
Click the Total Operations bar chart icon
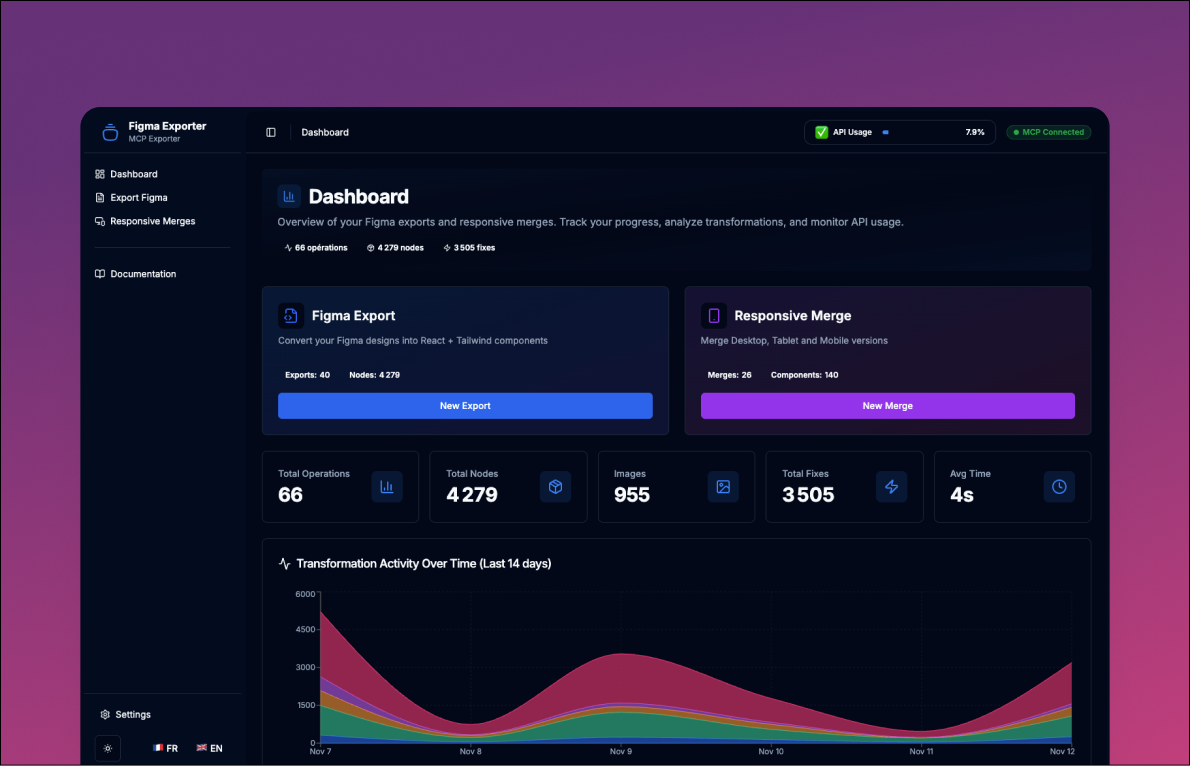tap(387, 487)
